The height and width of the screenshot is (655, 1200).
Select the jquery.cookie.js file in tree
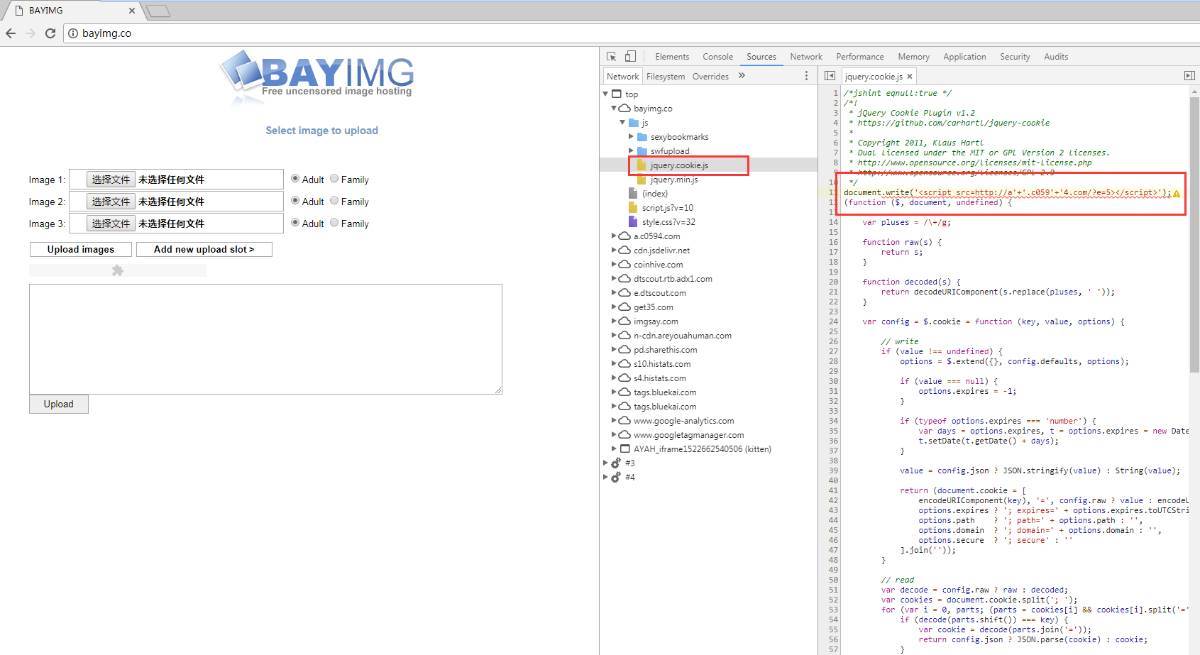click(x=678, y=165)
